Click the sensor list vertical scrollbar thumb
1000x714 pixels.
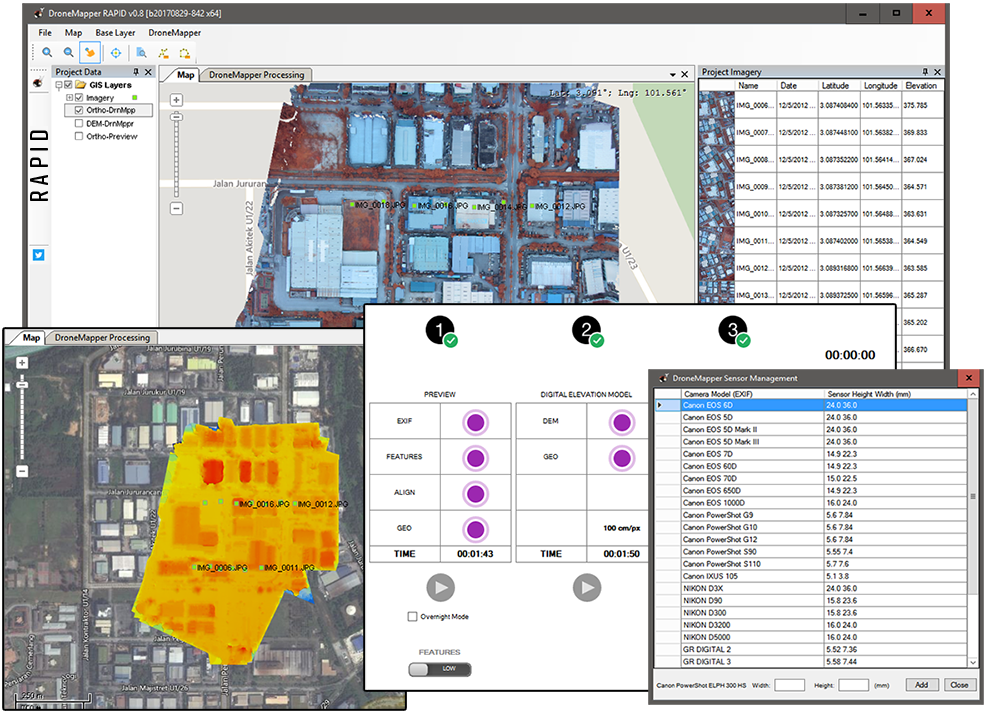pos(973,497)
